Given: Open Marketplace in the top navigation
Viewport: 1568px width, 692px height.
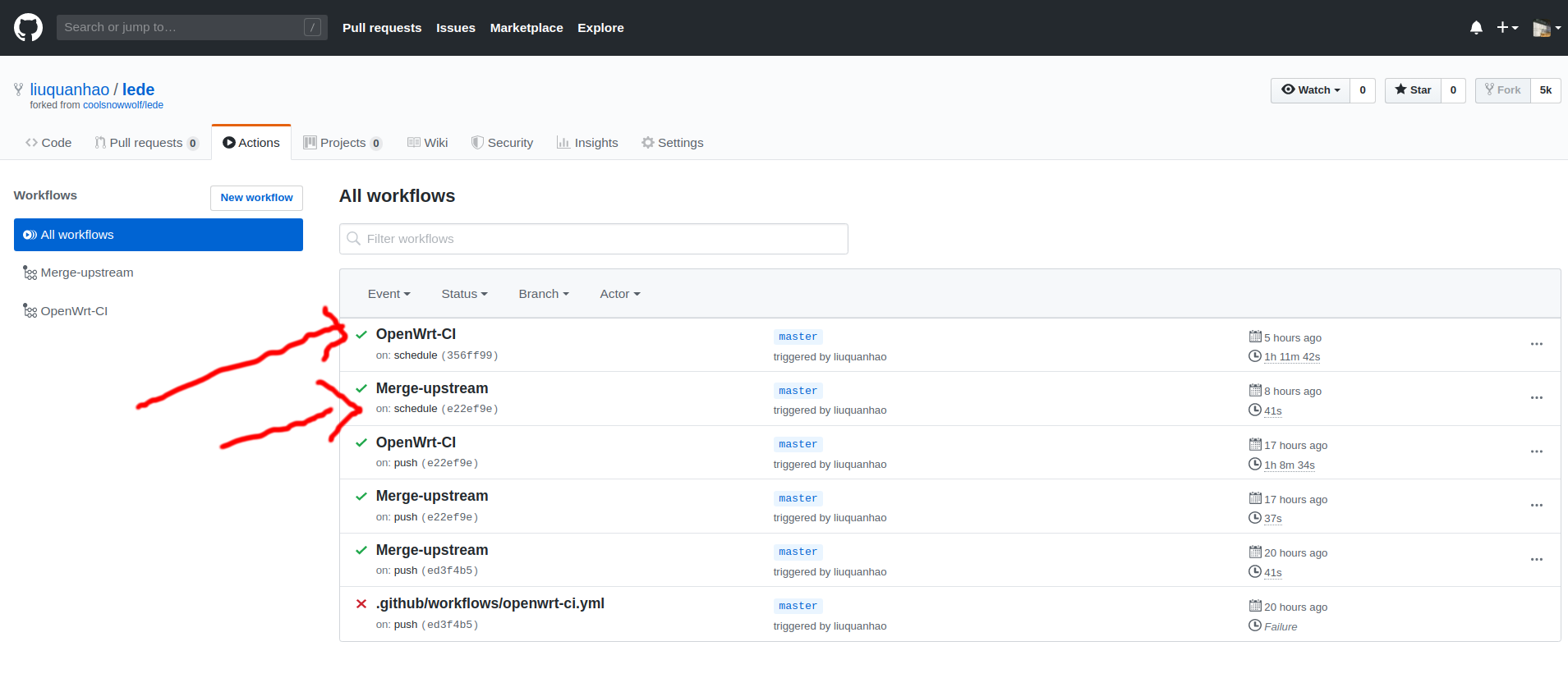Looking at the screenshot, I should pos(526,28).
